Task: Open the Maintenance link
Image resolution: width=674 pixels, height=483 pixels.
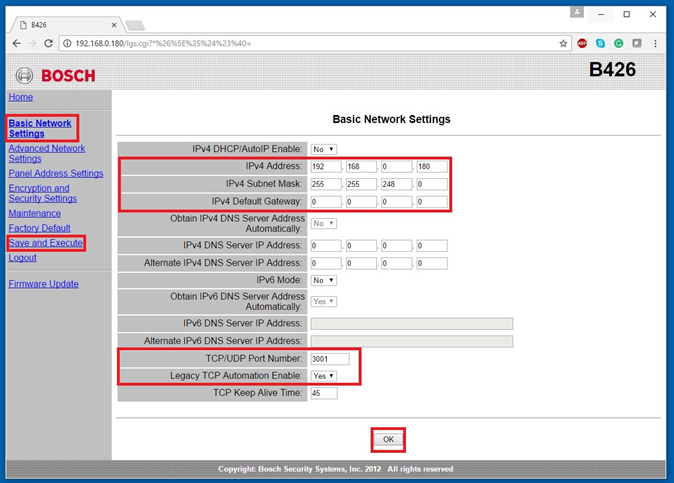Action: [x=35, y=213]
